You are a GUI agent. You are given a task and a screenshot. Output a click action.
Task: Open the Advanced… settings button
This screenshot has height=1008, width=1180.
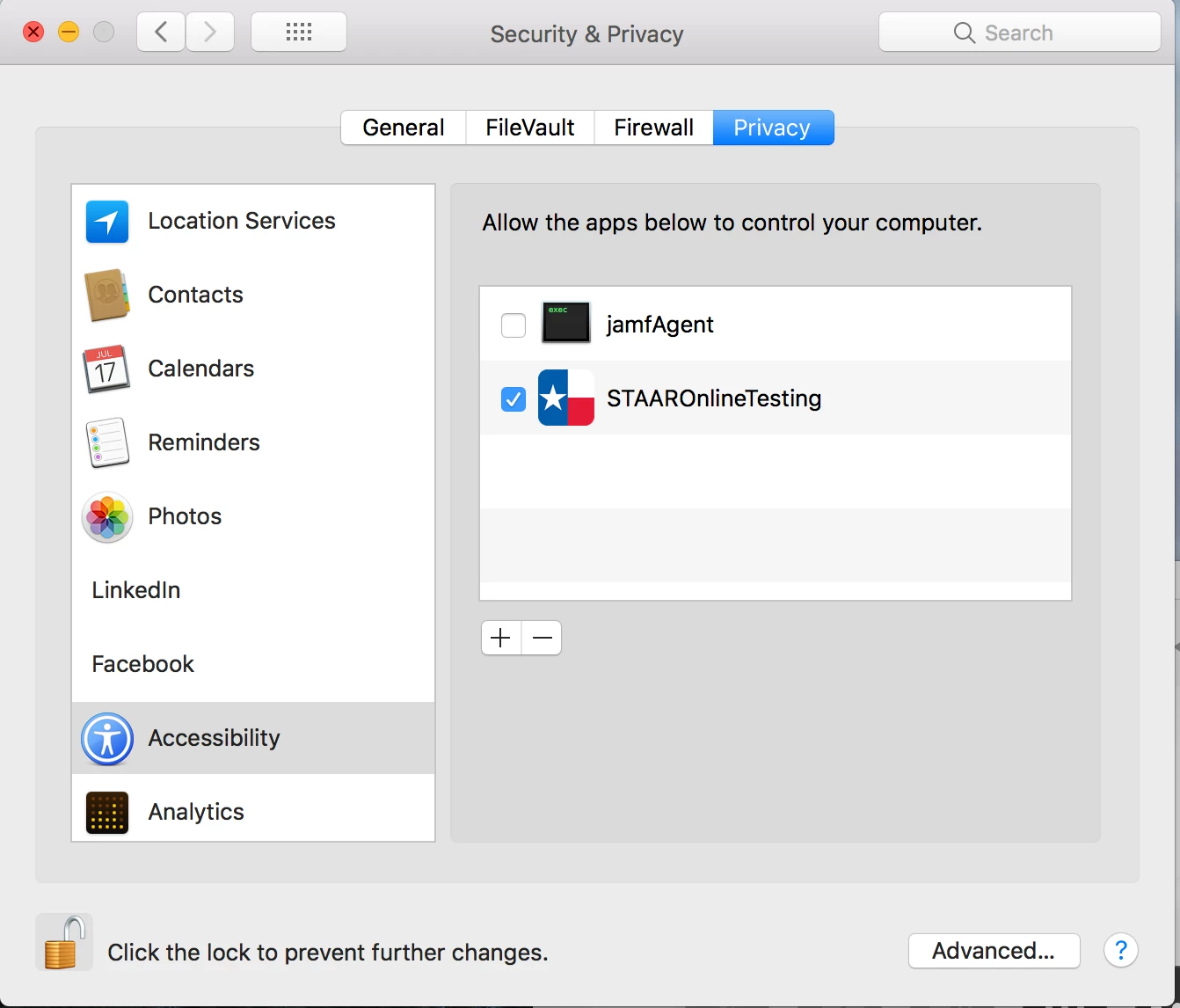(994, 951)
